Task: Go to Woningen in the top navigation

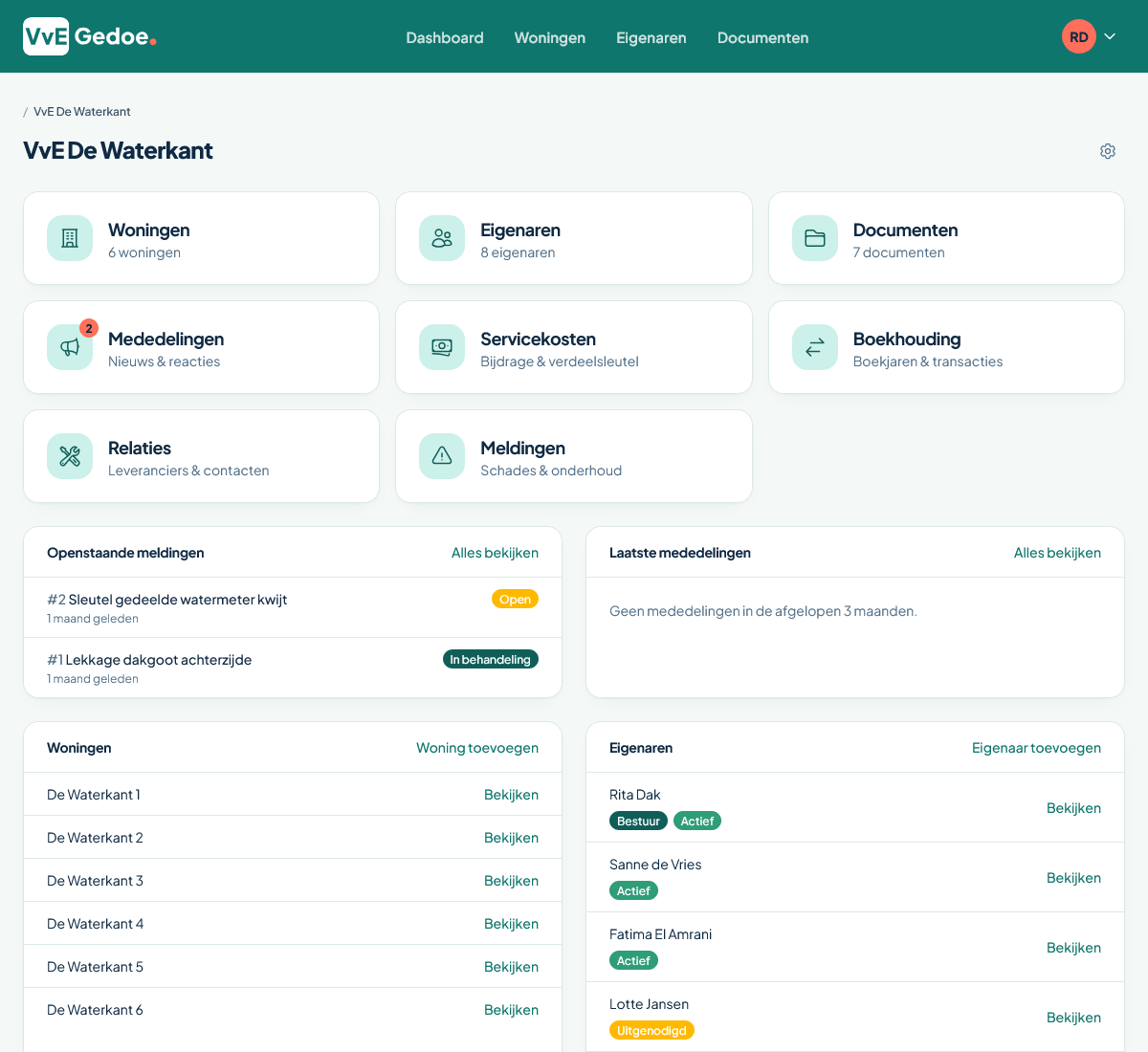Action: [550, 37]
